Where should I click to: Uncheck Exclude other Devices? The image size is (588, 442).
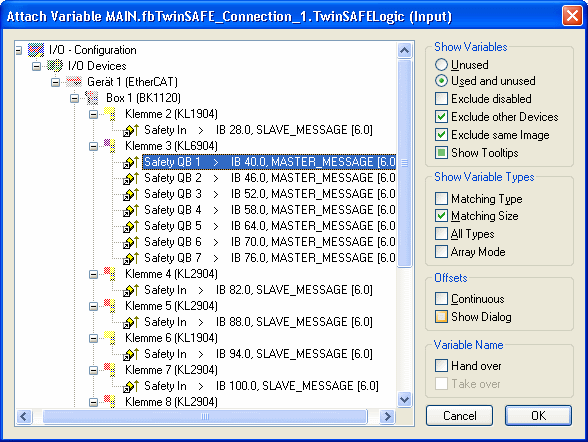click(x=441, y=117)
